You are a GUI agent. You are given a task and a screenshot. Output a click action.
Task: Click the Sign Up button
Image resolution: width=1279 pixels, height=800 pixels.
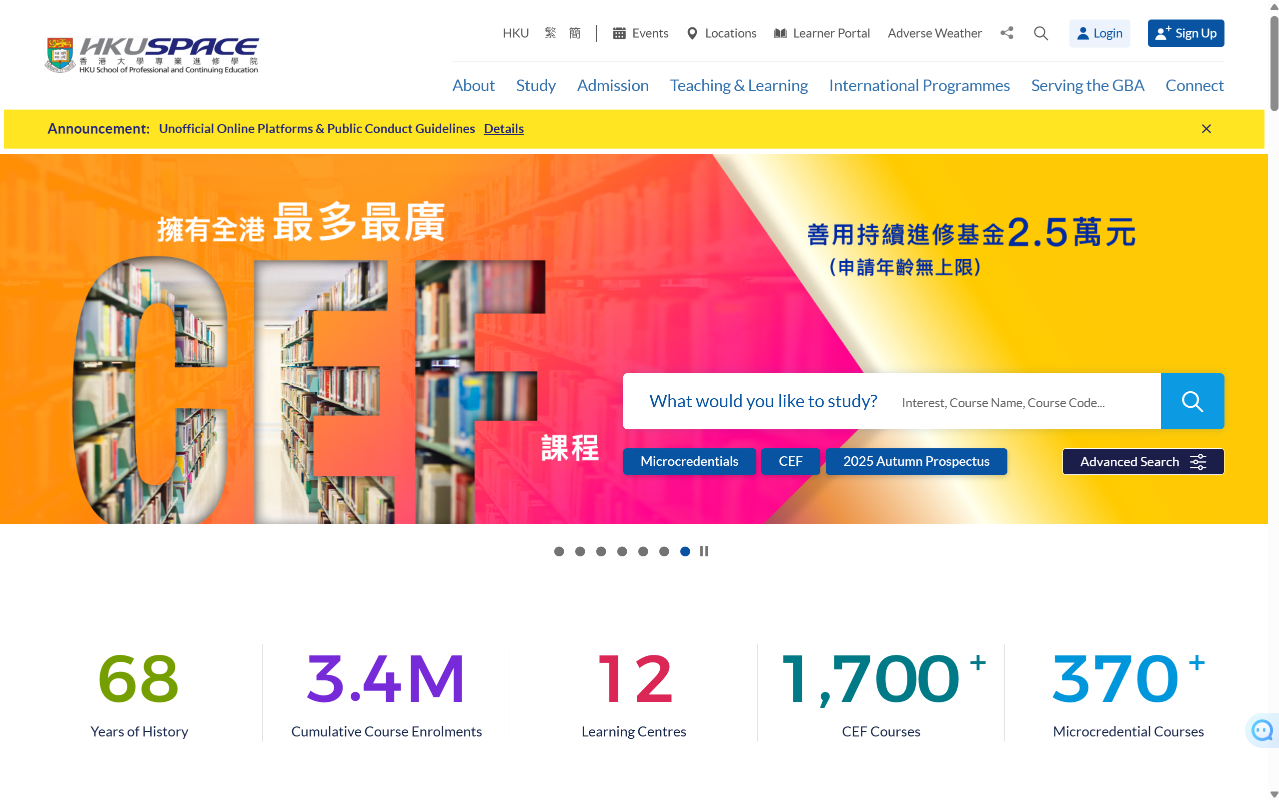pyautogui.click(x=1185, y=33)
